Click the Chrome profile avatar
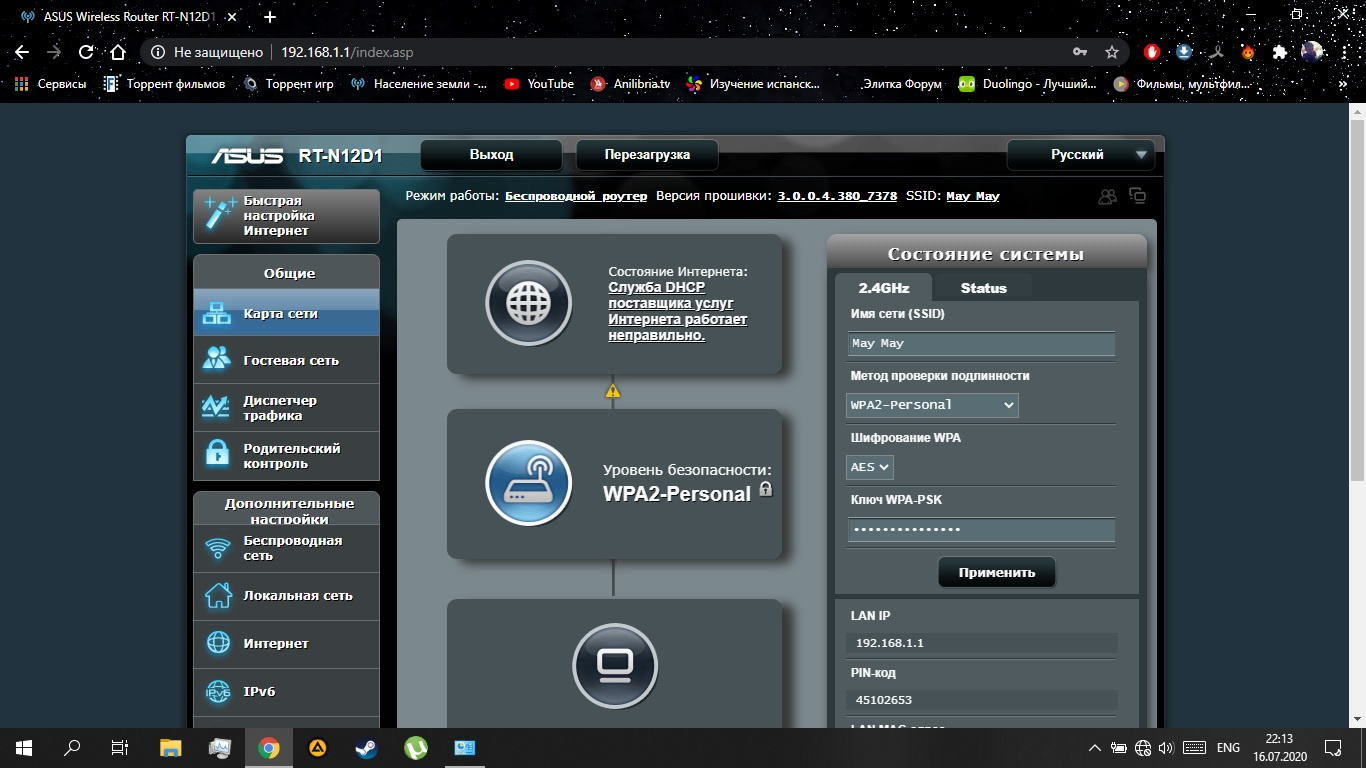This screenshot has width=1366, height=768. pos(1312,52)
